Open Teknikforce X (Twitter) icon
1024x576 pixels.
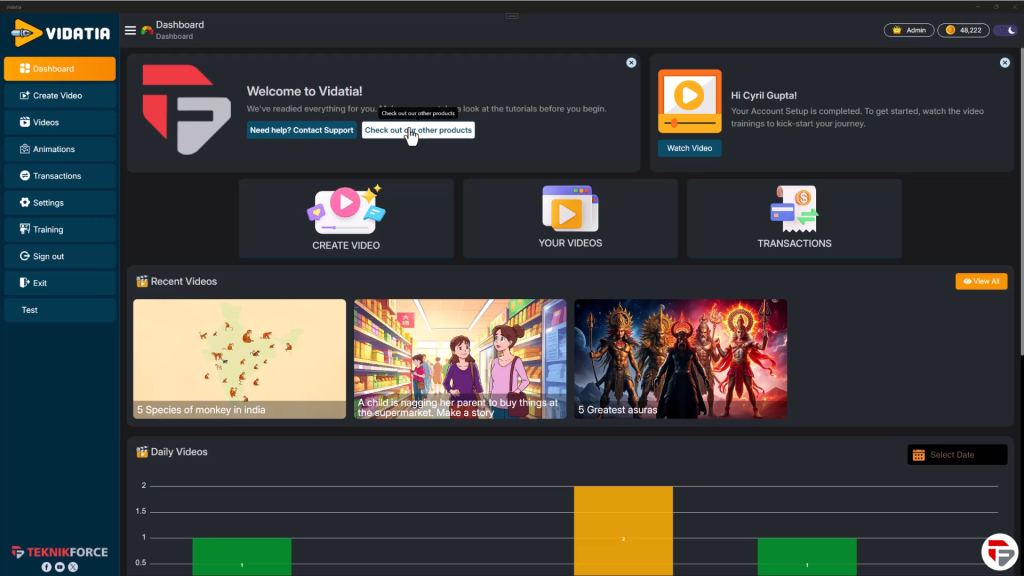(73, 567)
